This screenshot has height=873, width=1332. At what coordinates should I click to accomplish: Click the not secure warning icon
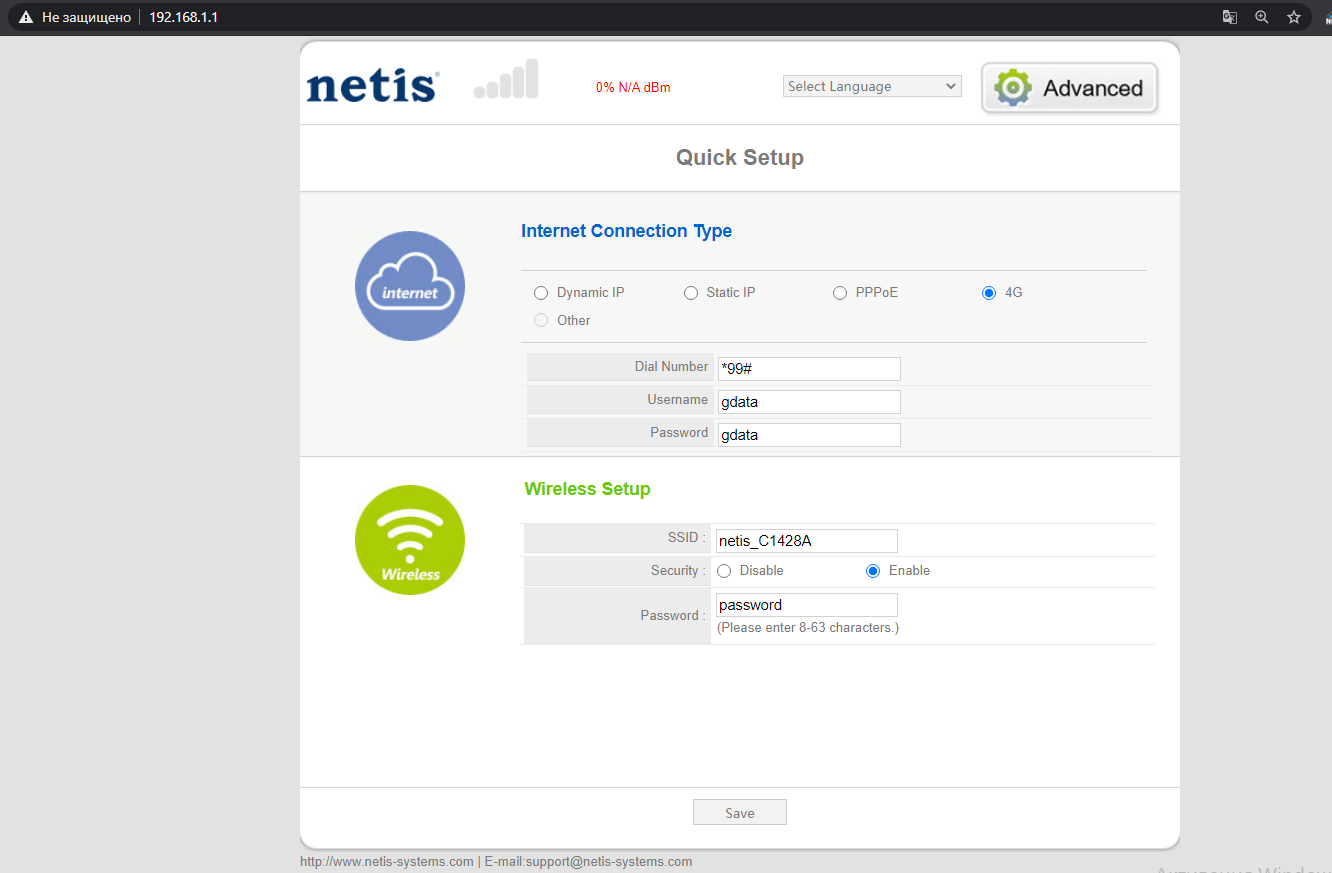click(x=26, y=17)
